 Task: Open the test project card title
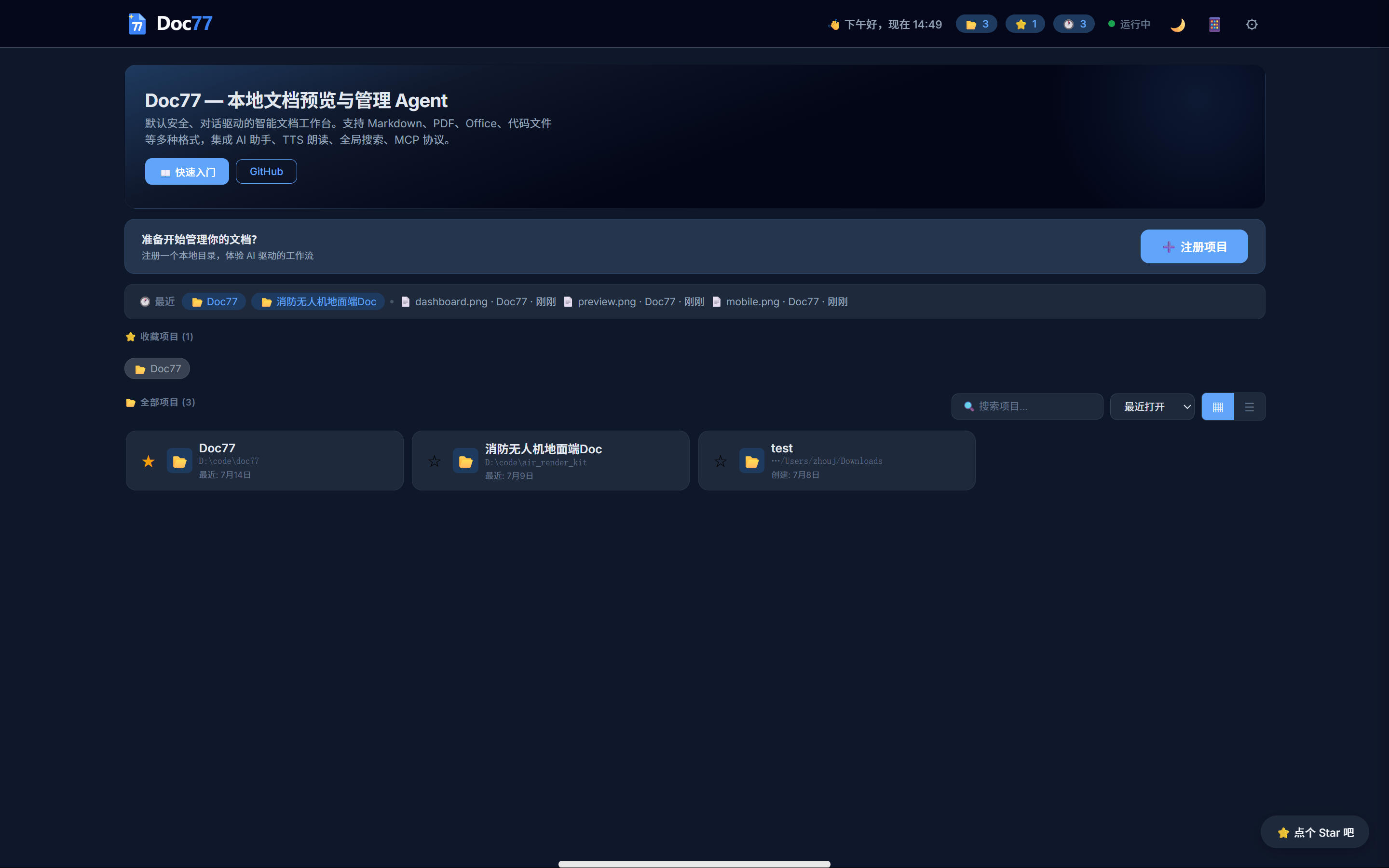(x=781, y=448)
